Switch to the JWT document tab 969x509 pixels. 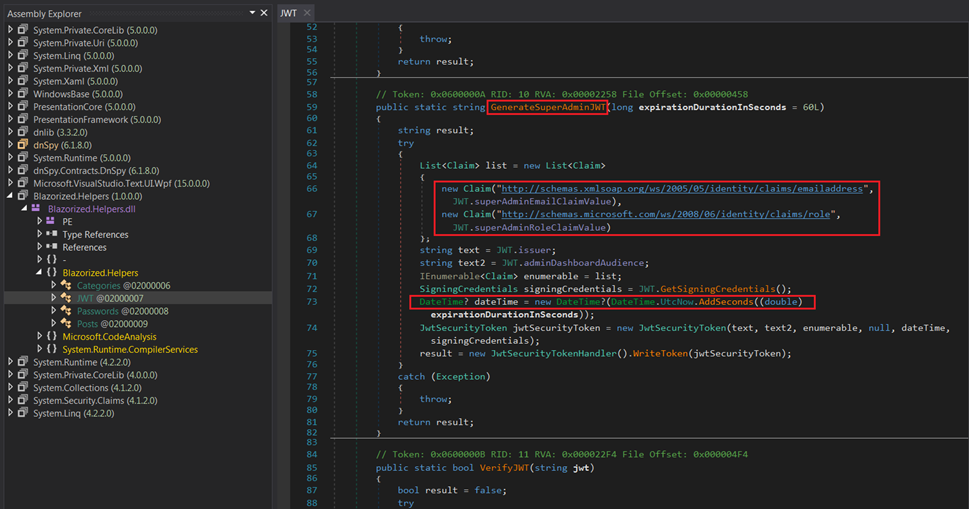point(288,14)
